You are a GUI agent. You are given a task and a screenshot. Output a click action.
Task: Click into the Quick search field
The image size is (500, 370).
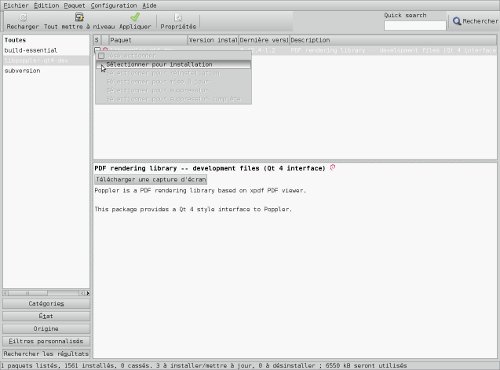(415, 26)
